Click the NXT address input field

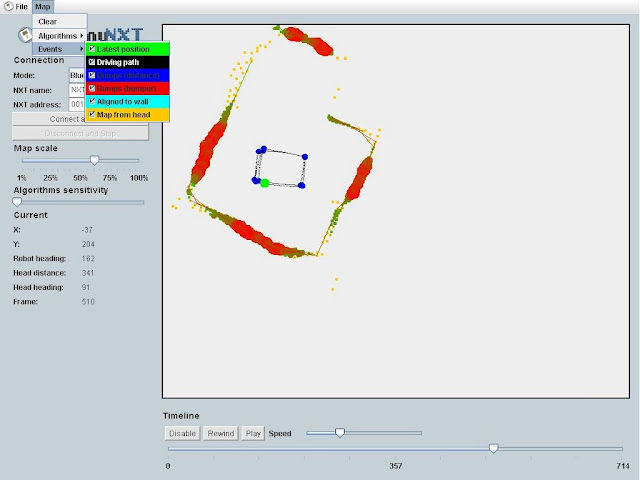77,104
